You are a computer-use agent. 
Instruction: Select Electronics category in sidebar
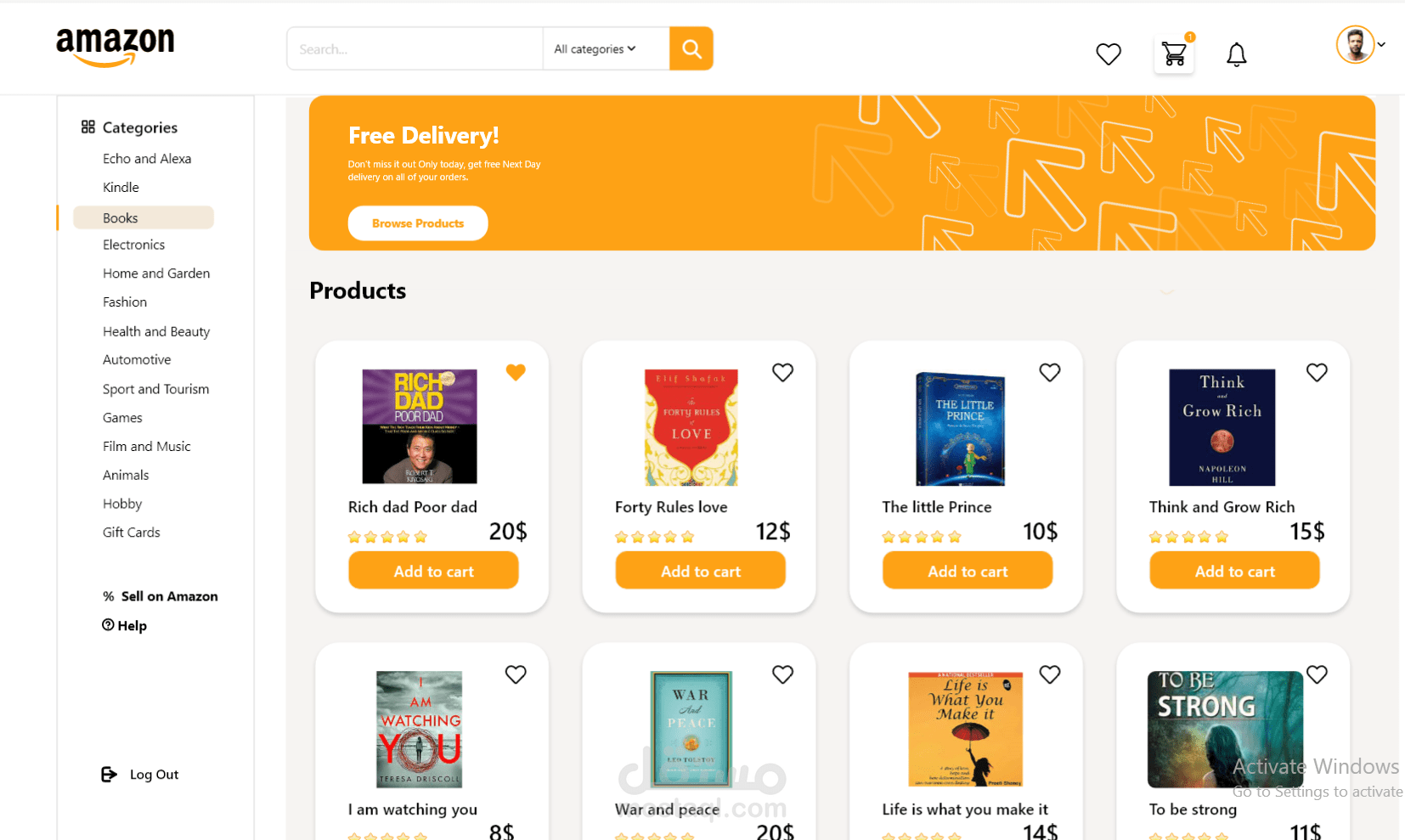(x=133, y=245)
